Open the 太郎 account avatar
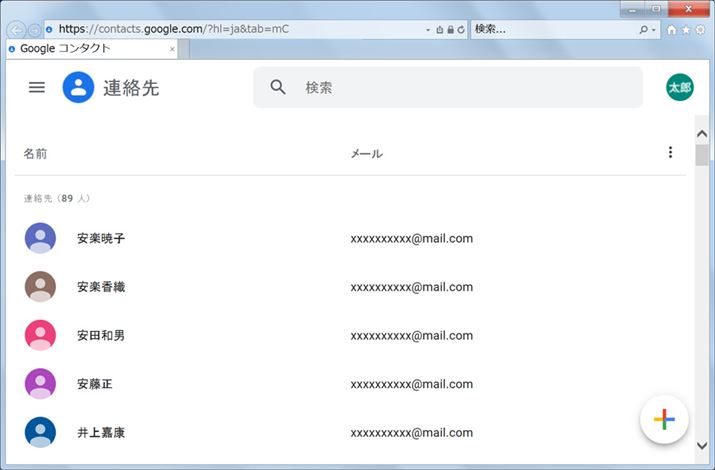715x470 pixels. coord(679,87)
